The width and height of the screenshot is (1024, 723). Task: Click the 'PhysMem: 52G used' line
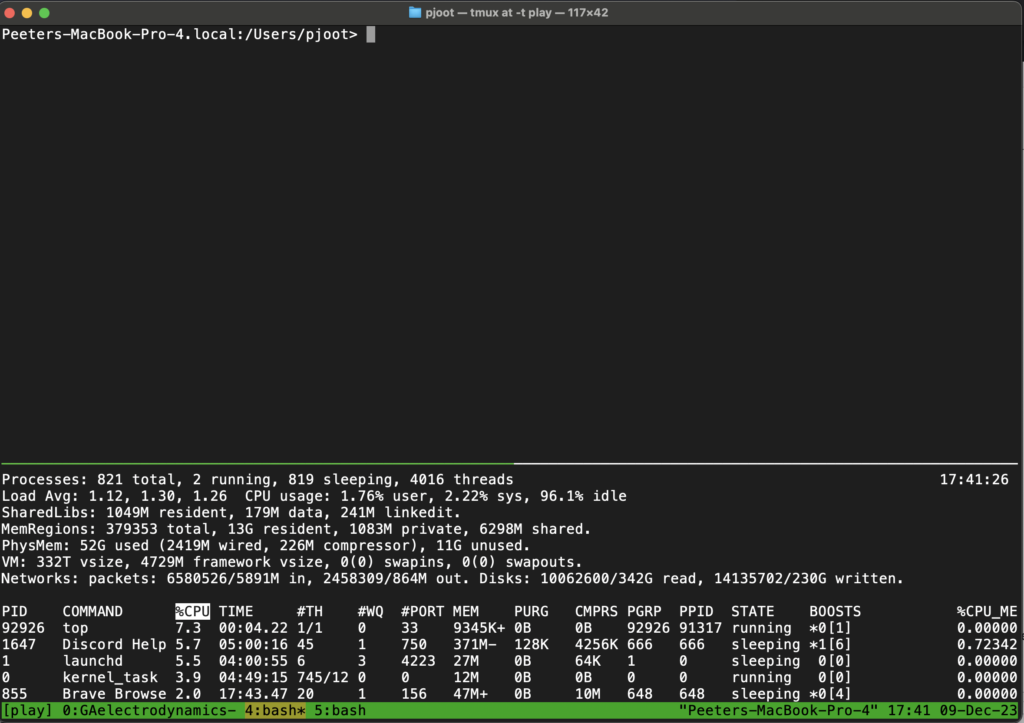(266, 545)
